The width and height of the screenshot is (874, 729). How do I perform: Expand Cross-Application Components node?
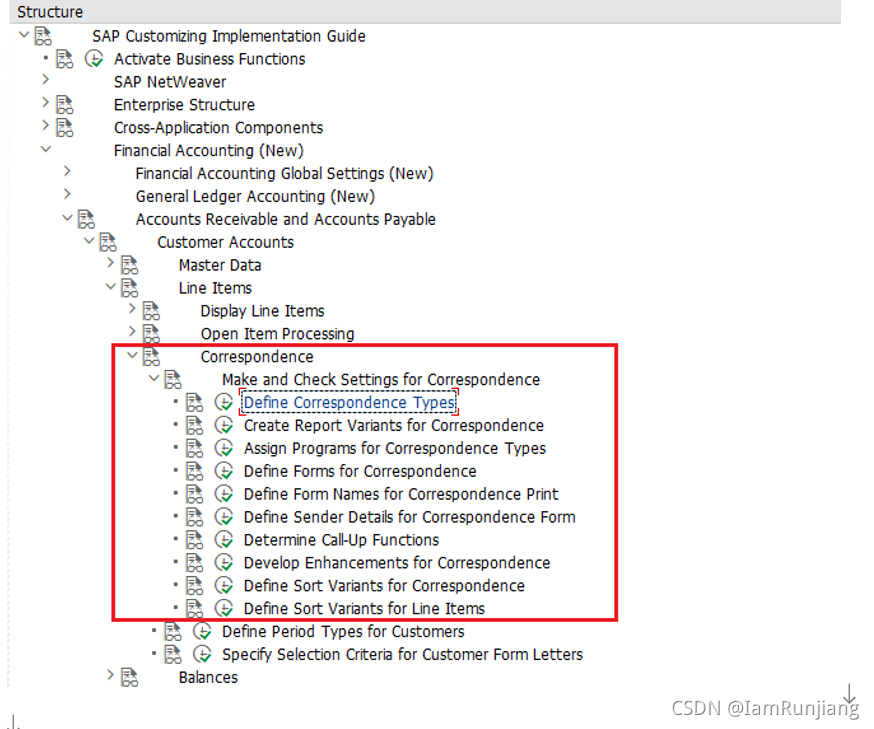pos(46,125)
